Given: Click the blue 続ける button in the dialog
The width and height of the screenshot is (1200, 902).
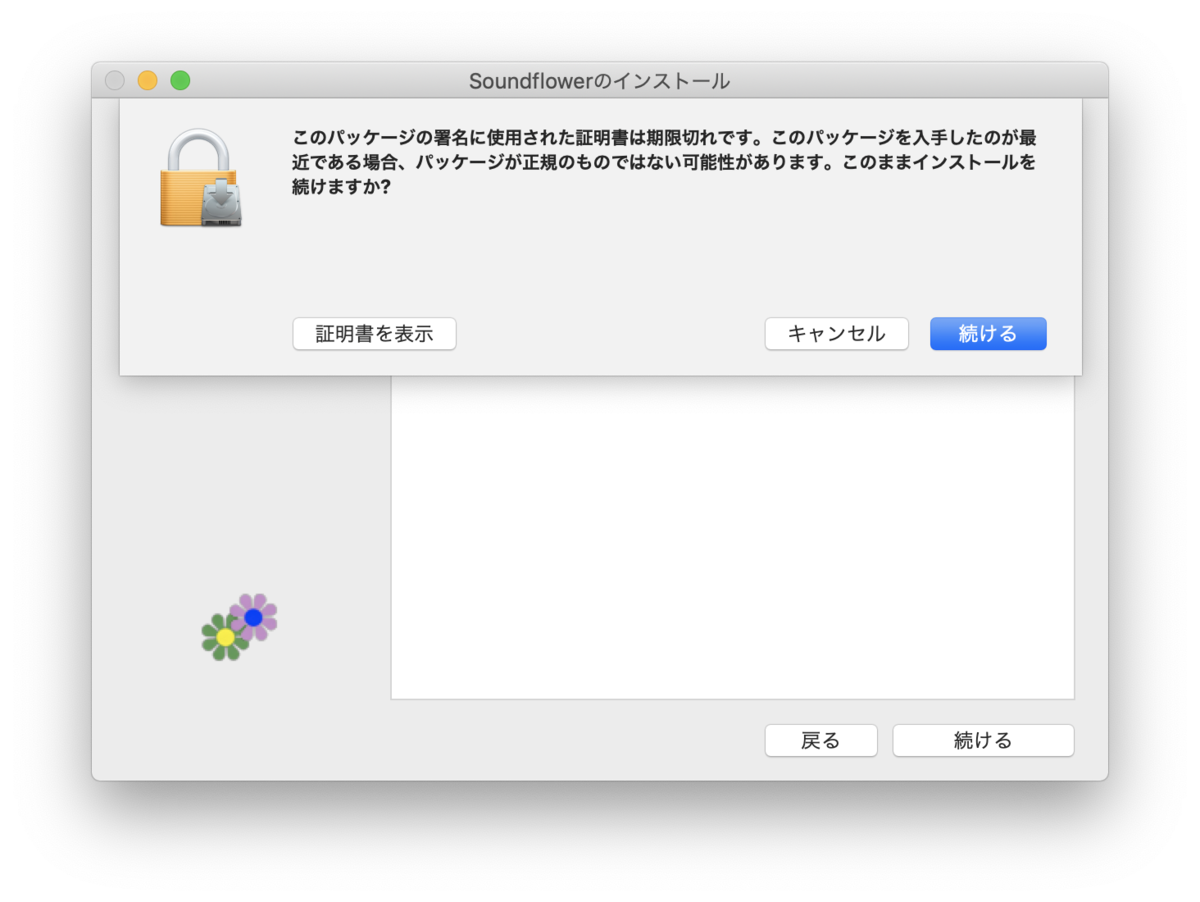Looking at the screenshot, I should pyautogui.click(x=988, y=334).
